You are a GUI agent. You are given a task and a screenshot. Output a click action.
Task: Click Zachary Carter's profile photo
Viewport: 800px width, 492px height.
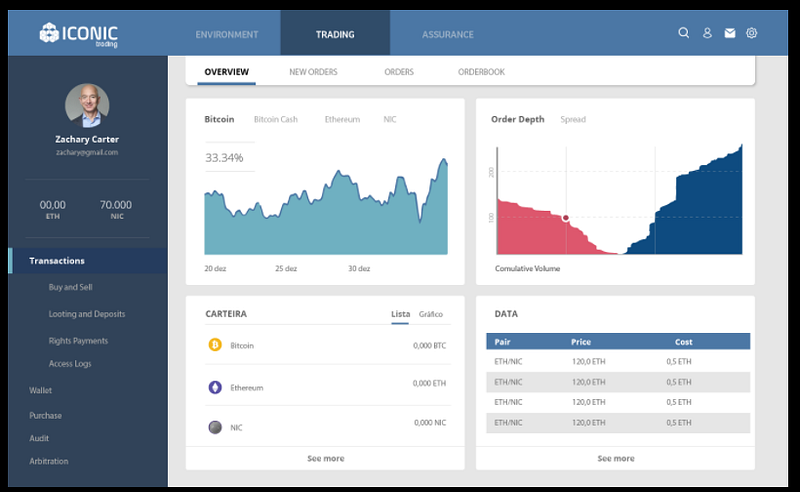point(87,106)
